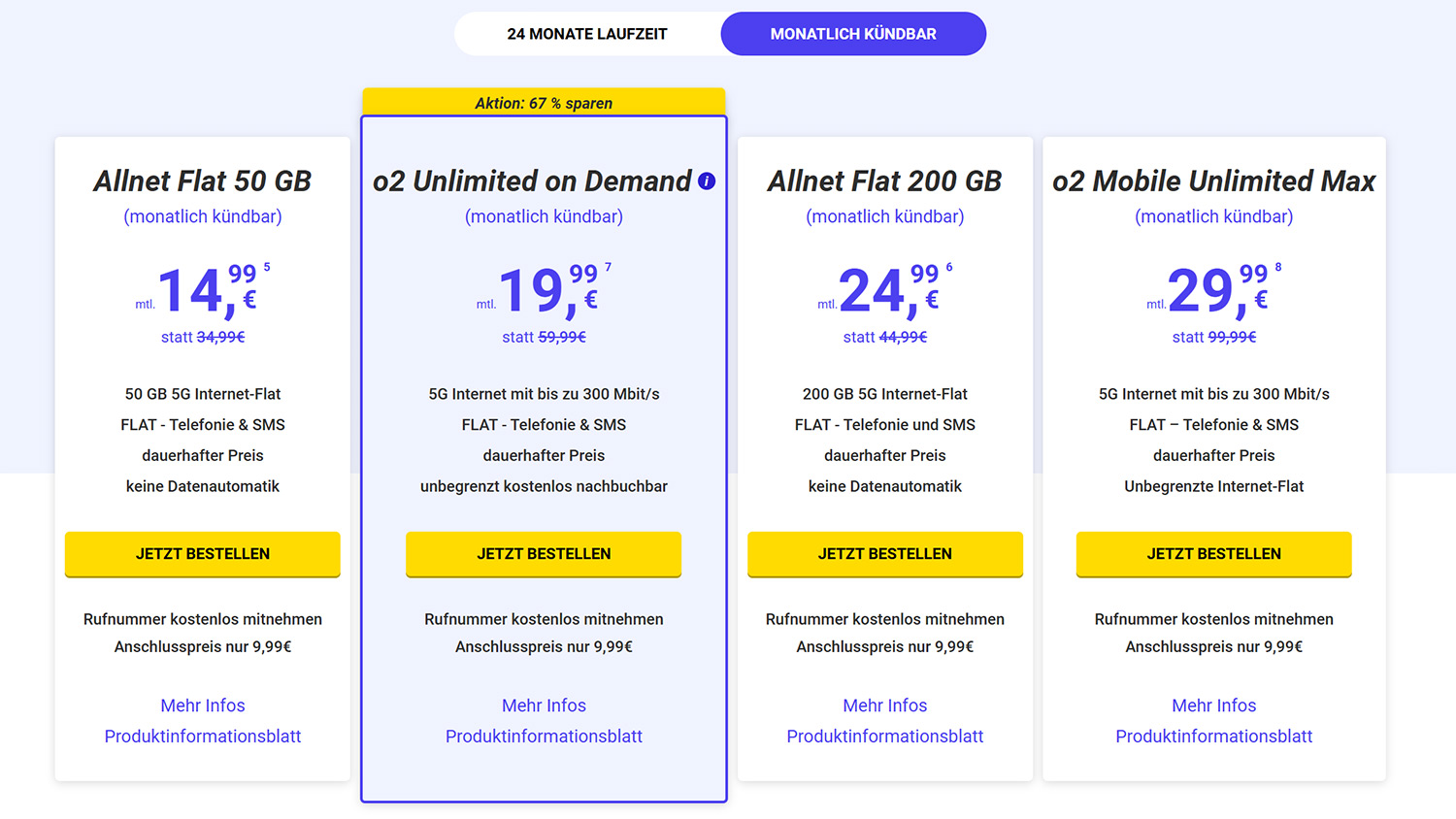Open Mehr Infos for o2 Mobile Unlimited Max
The height and width of the screenshot is (819, 1456).
tap(1214, 705)
